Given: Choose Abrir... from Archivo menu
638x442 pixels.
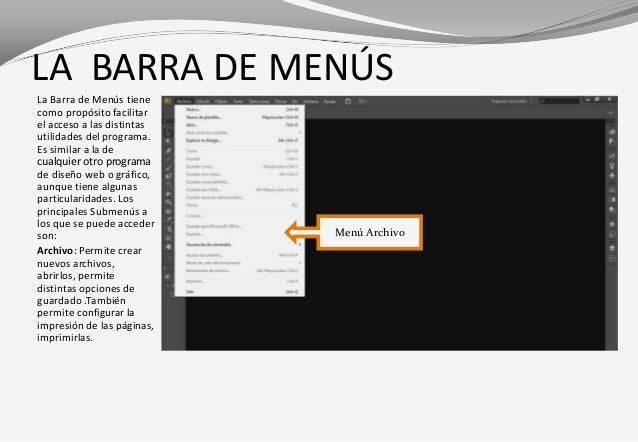Looking at the screenshot, I should click(x=240, y=125).
